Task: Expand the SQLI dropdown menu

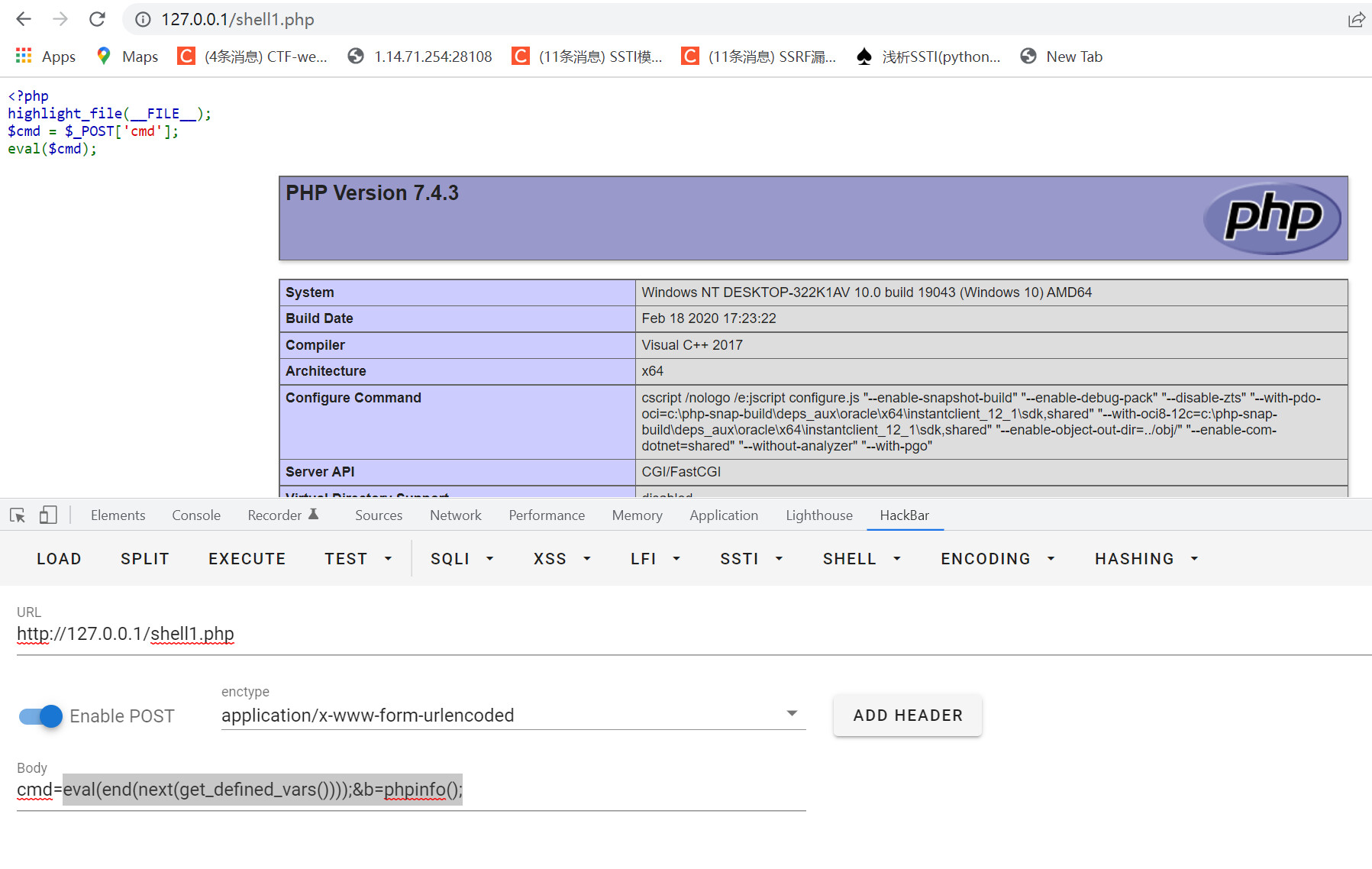Action: point(462,559)
